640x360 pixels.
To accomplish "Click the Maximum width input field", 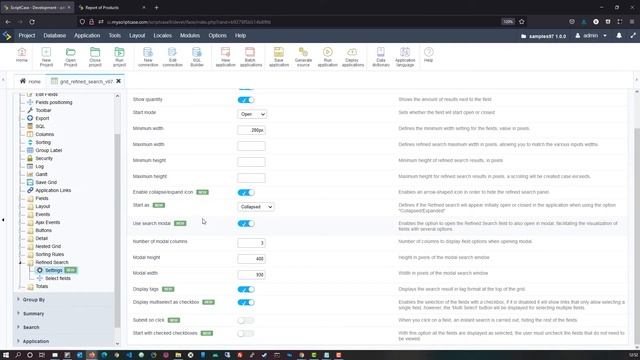I will tap(251, 146).
